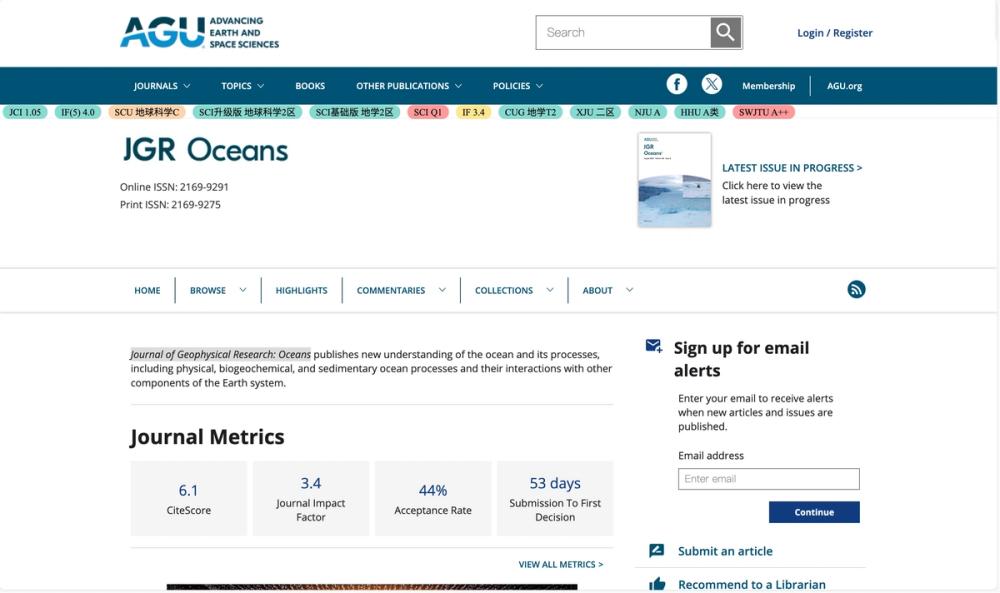
Task: Expand the Journals dropdown menu
Action: (162, 85)
